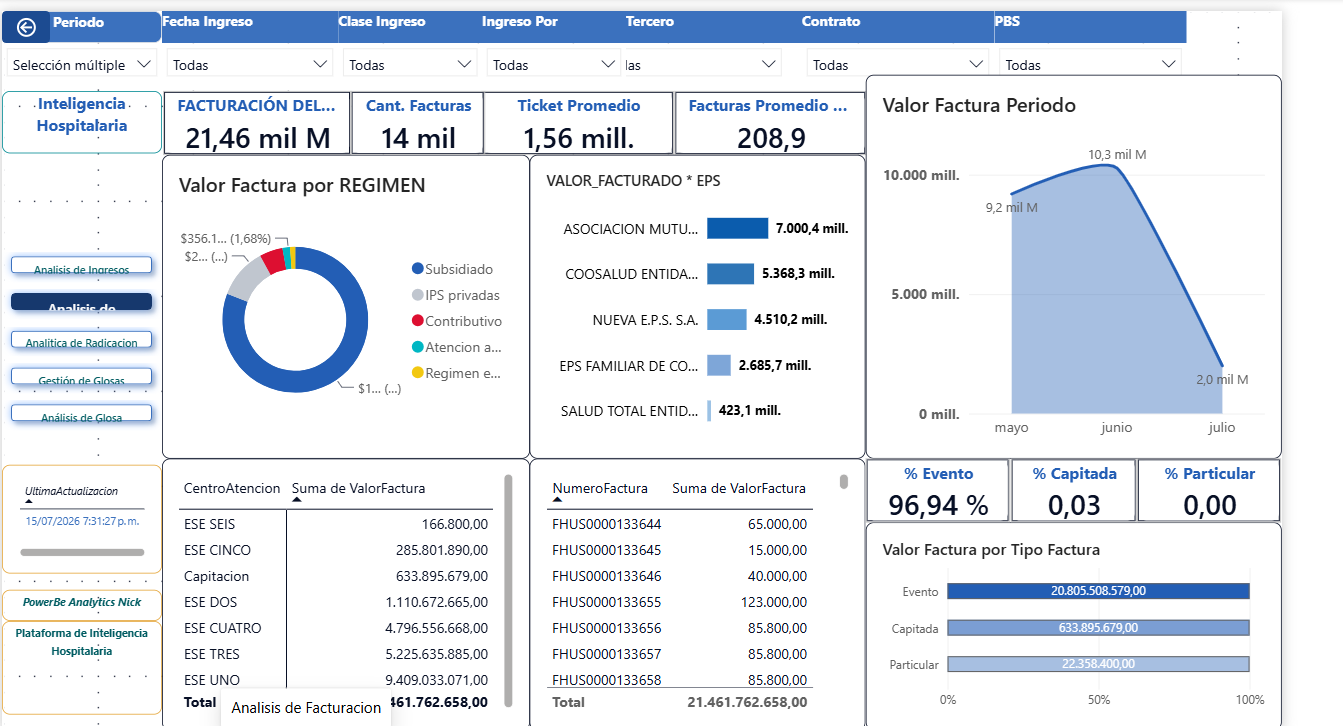
Task: Select the dark Analisis de button
Action: pos(81,302)
